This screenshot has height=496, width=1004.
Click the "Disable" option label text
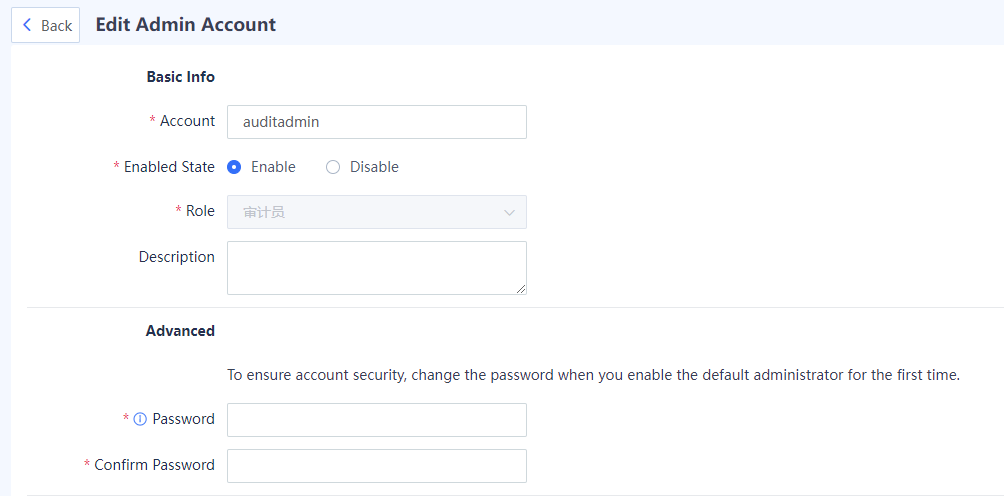point(374,167)
